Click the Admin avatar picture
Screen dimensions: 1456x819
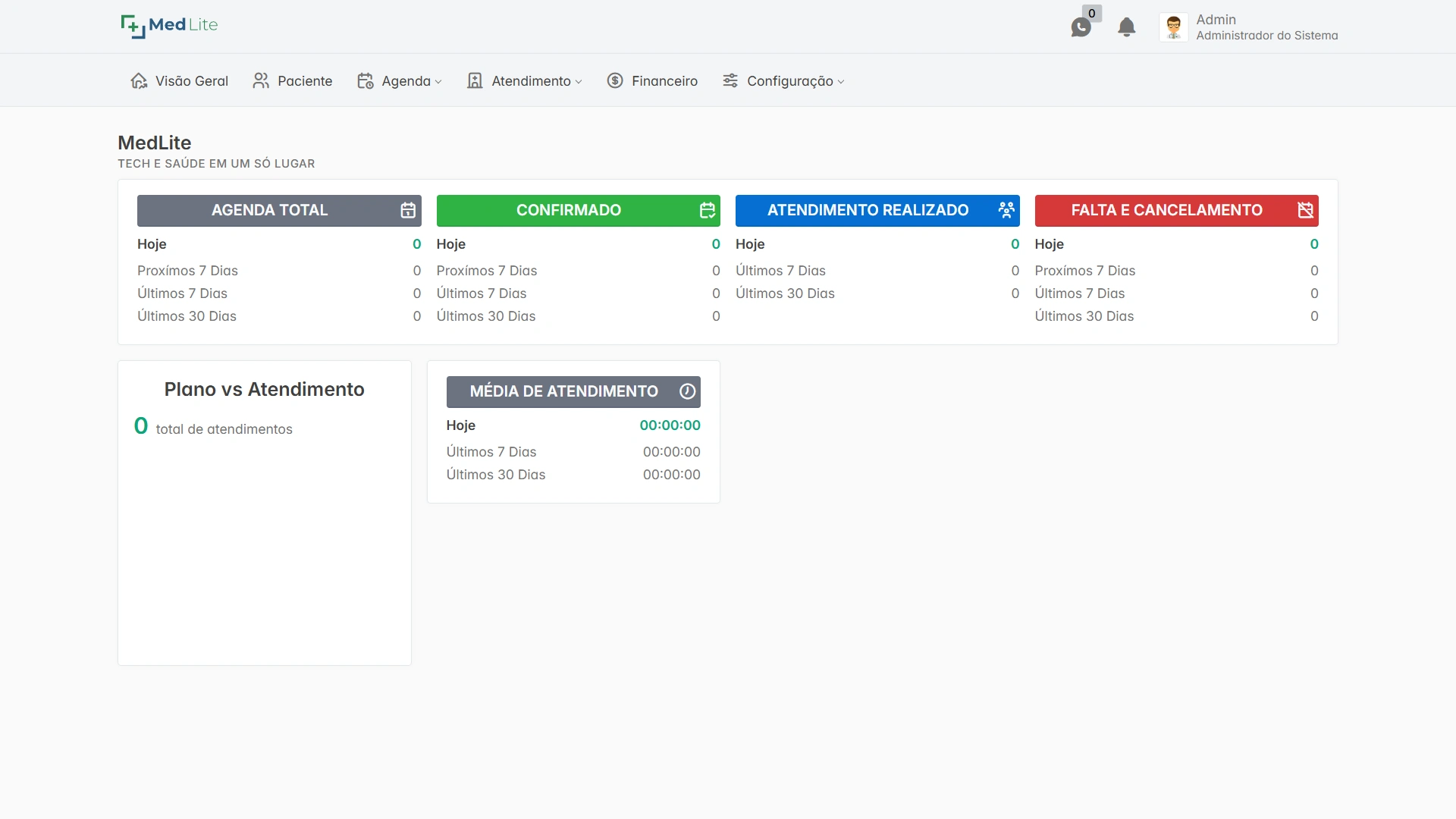(1173, 27)
